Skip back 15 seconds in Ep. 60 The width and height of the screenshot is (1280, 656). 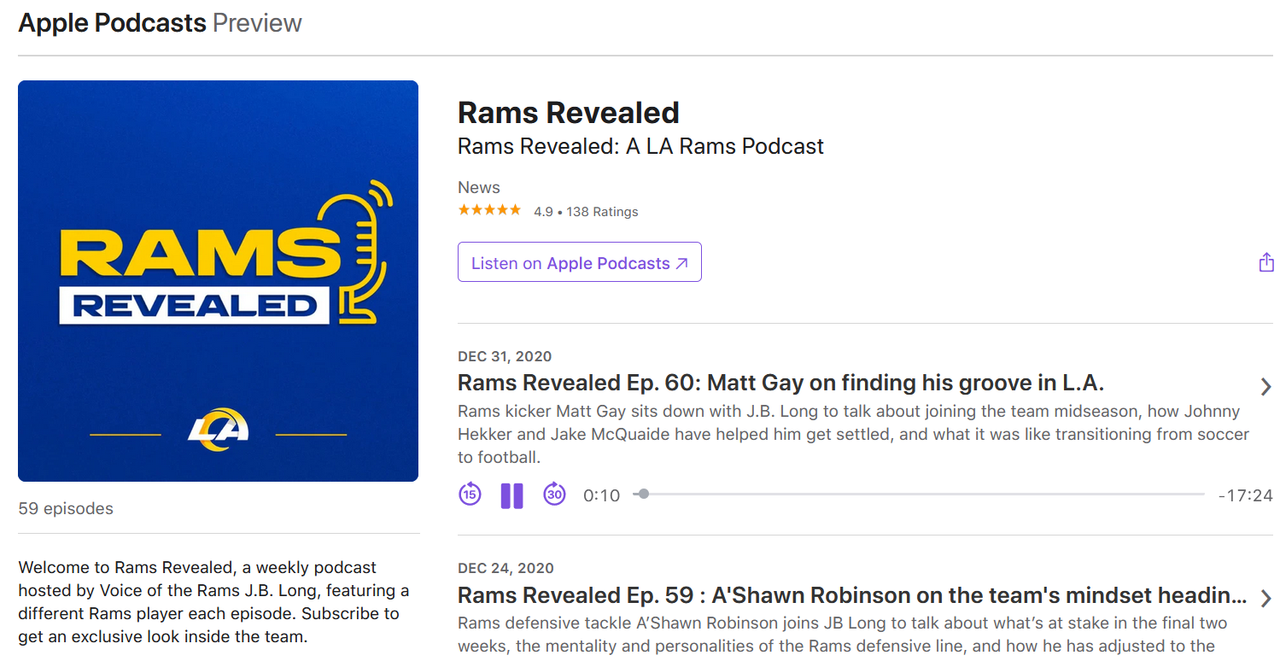470,494
